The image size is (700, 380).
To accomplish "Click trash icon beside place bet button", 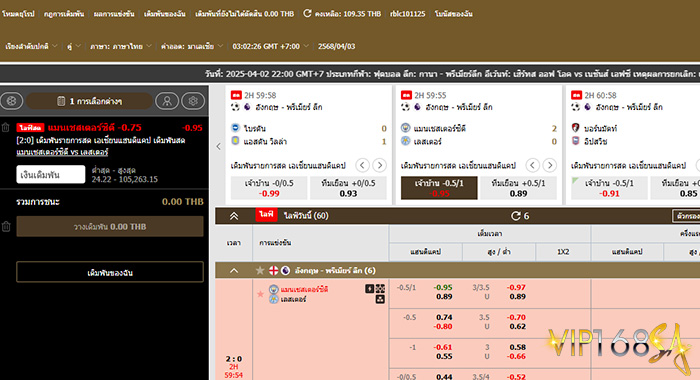I will (x=6, y=226).
